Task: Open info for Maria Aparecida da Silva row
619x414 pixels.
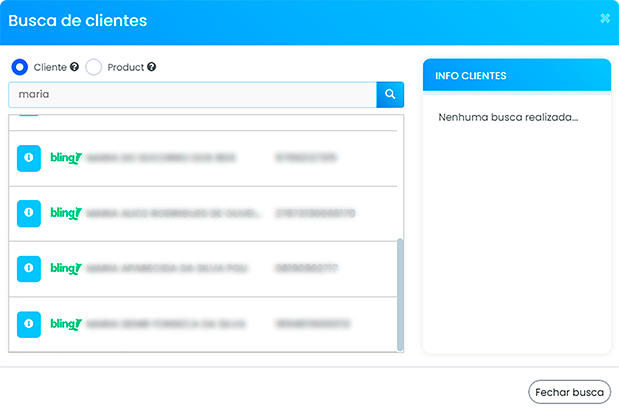Action: click(x=29, y=268)
